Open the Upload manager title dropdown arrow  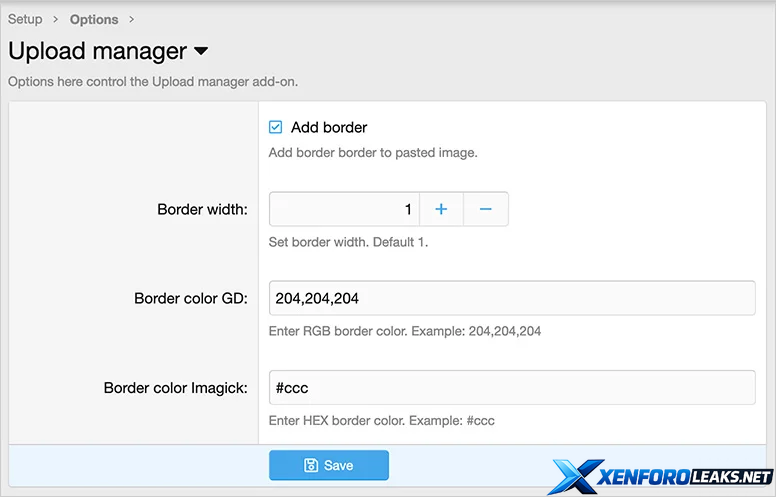pos(201,51)
